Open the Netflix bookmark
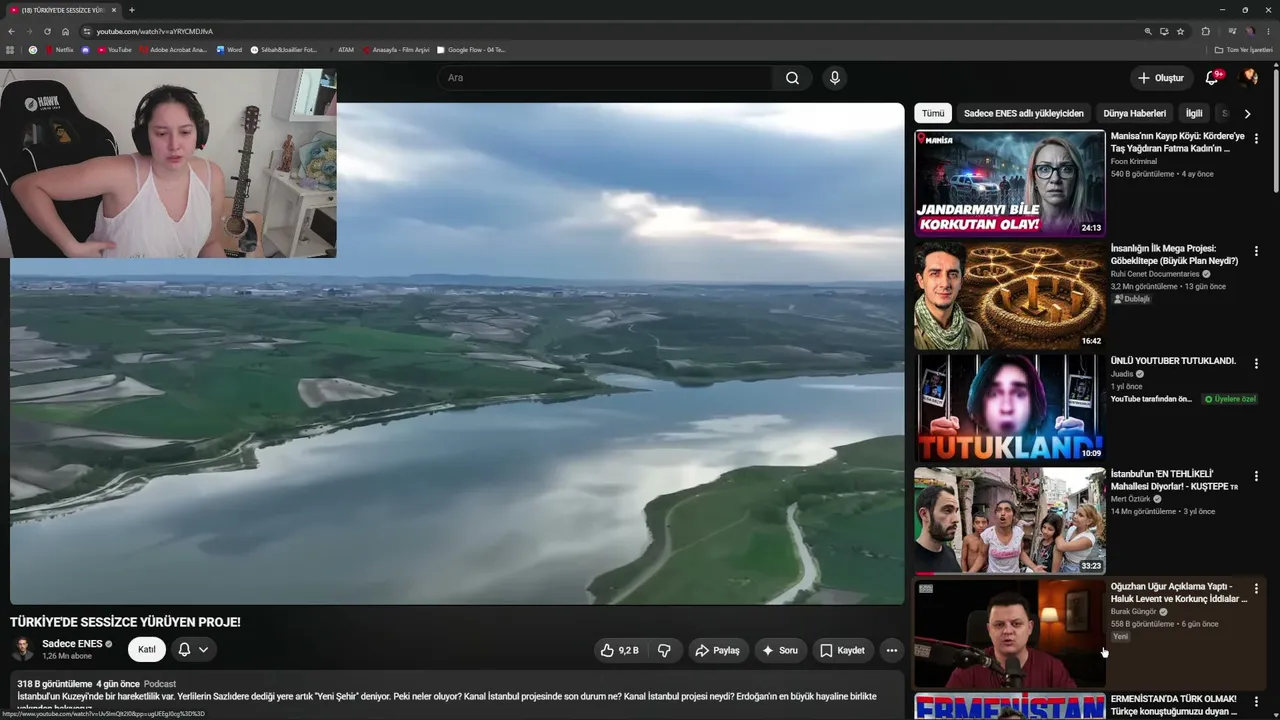This screenshot has height=720, width=1280. point(60,49)
